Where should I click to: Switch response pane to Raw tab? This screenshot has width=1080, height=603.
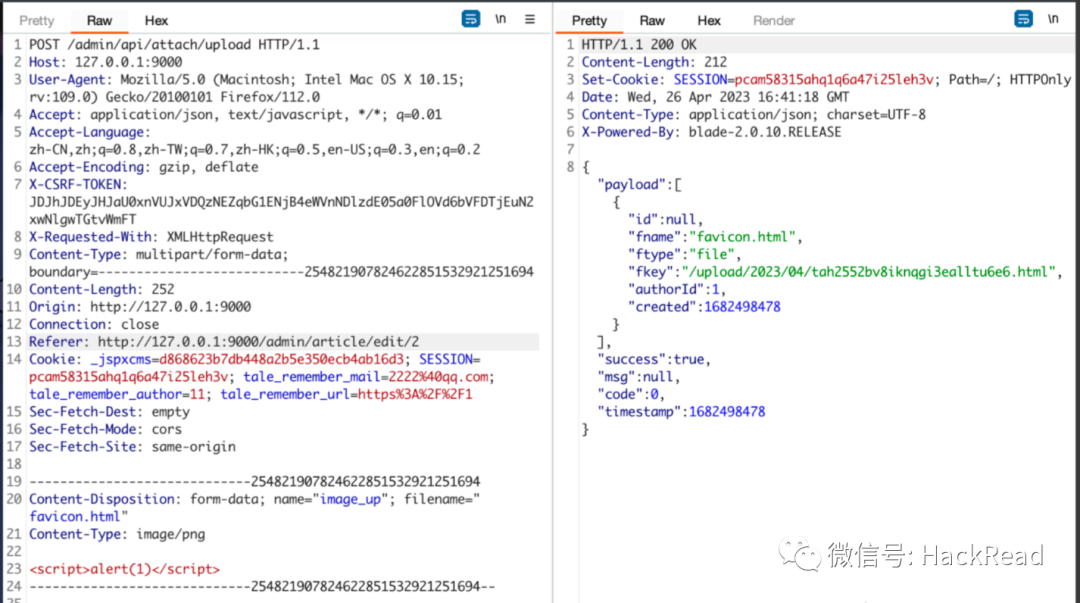click(x=652, y=21)
